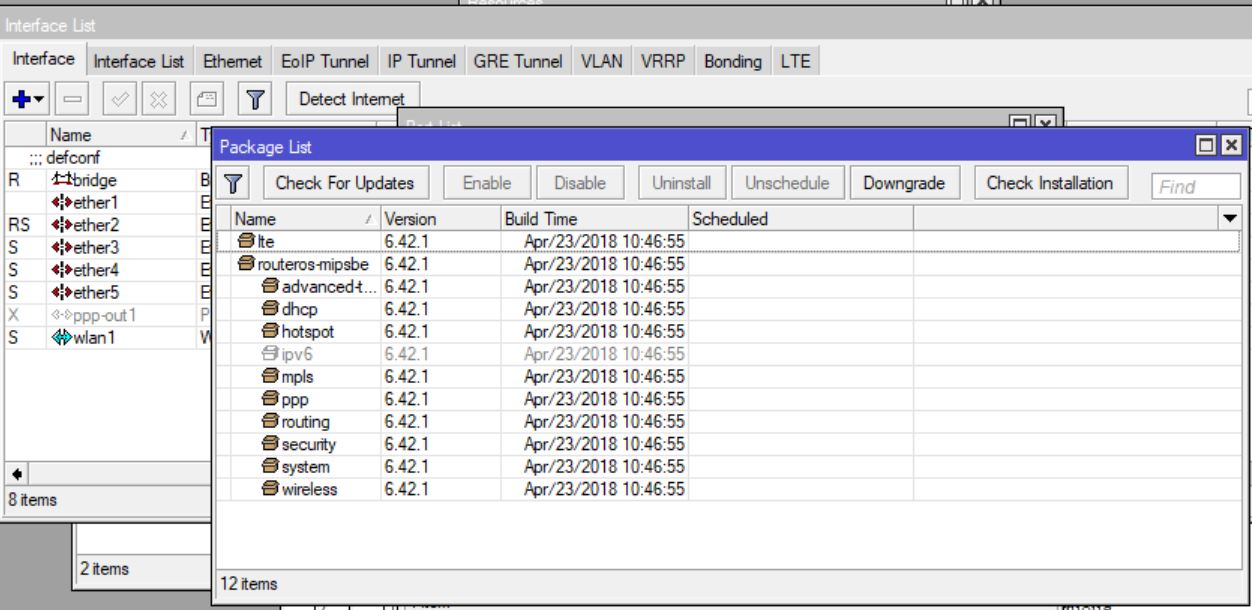Image resolution: width=1252 pixels, height=610 pixels.
Task: Open the Package List column selector dropdown arrow
Action: (1229, 218)
